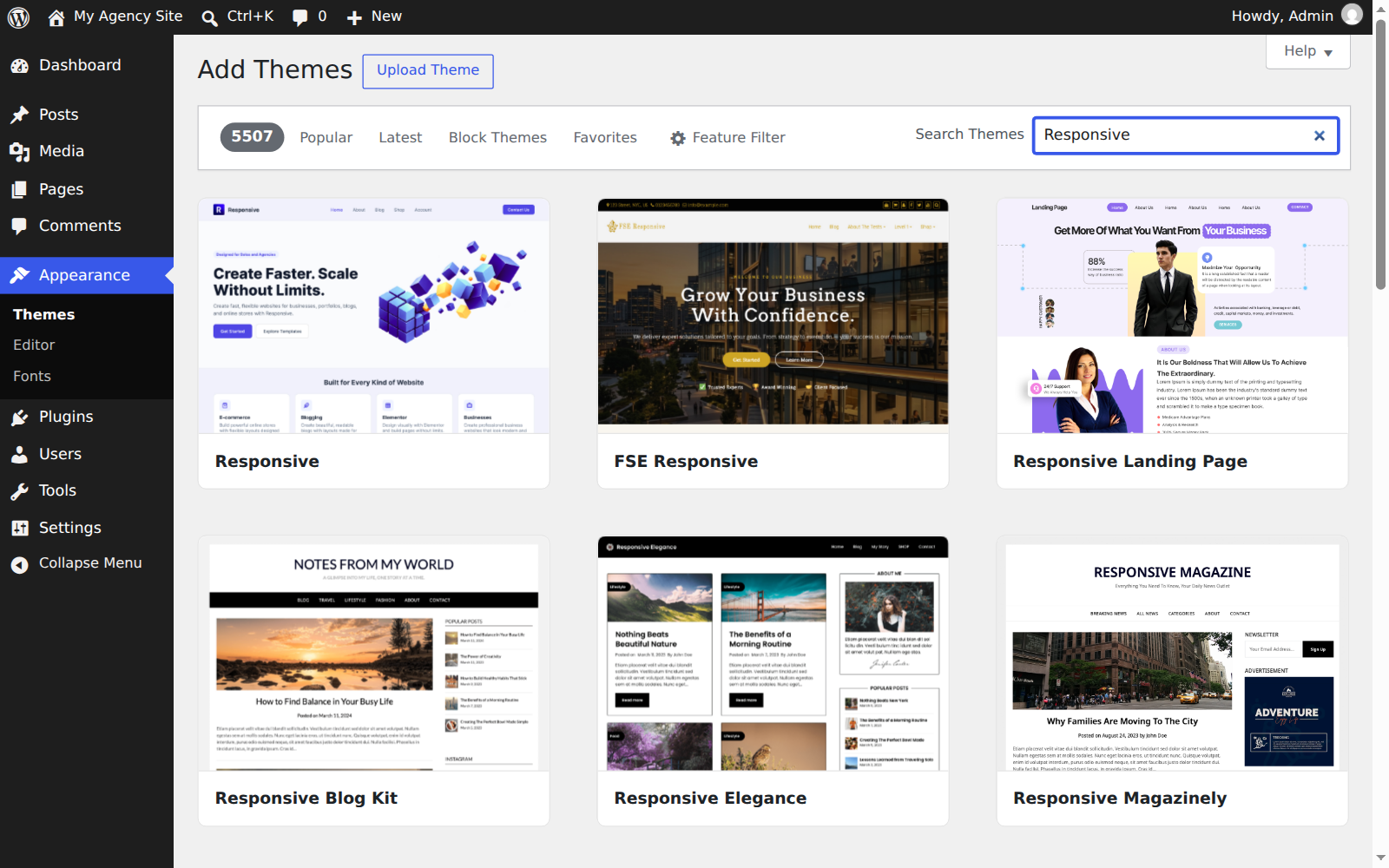This screenshot has width=1389, height=868.
Task: Open the FSE Responsive theme thumbnail
Action: [773, 316]
